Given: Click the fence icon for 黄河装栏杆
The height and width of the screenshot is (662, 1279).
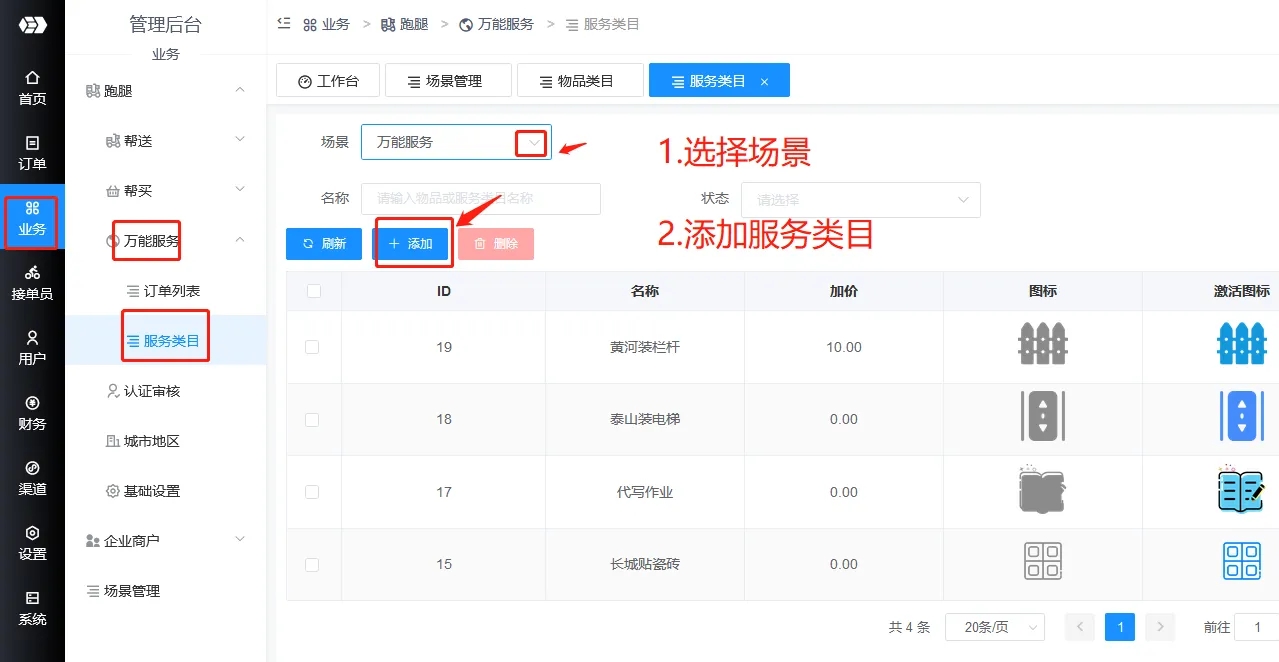Looking at the screenshot, I should [1042, 346].
